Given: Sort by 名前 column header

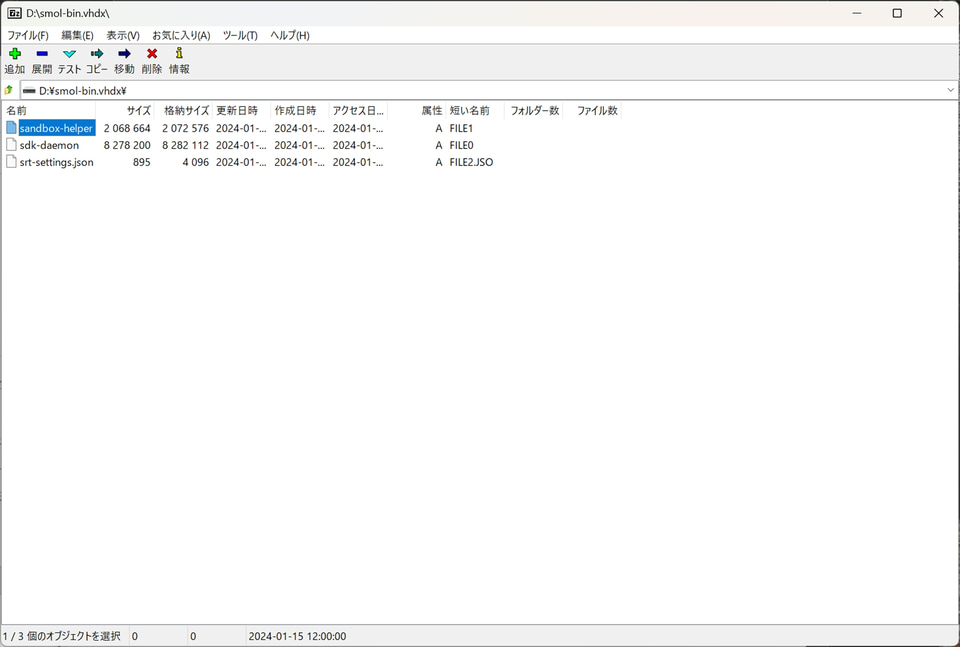Looking at the screenshot, I should pyautogui.click(x=49, y=111).
